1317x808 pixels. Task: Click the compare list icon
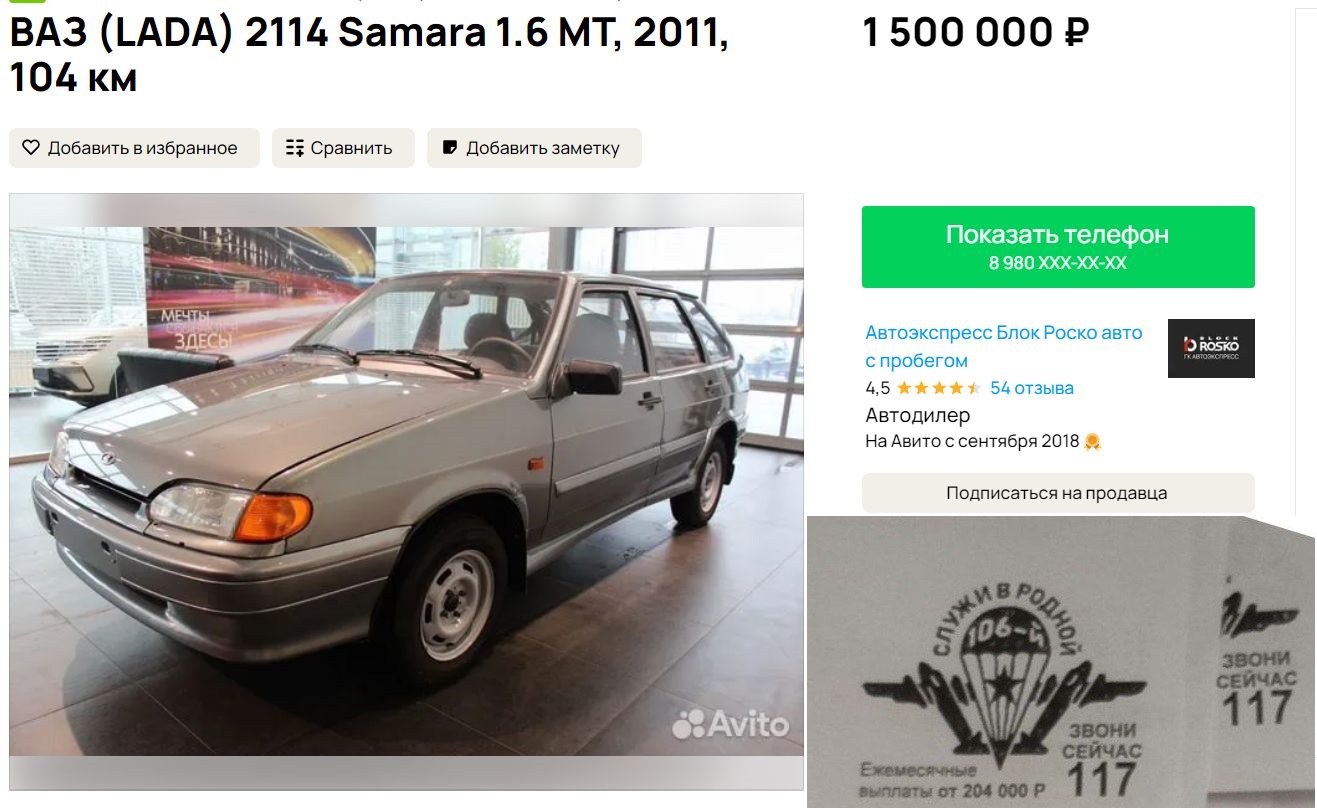pyautogui.click(x=294, y=148)
